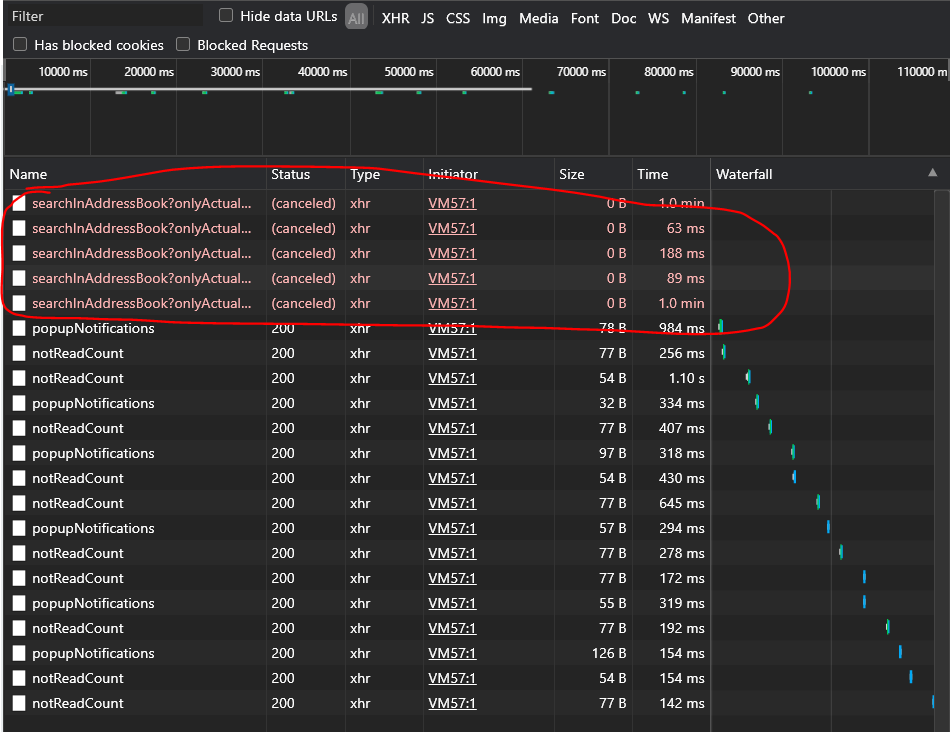Show only Doc requests
Screen dimensions: 950x732
623,18
